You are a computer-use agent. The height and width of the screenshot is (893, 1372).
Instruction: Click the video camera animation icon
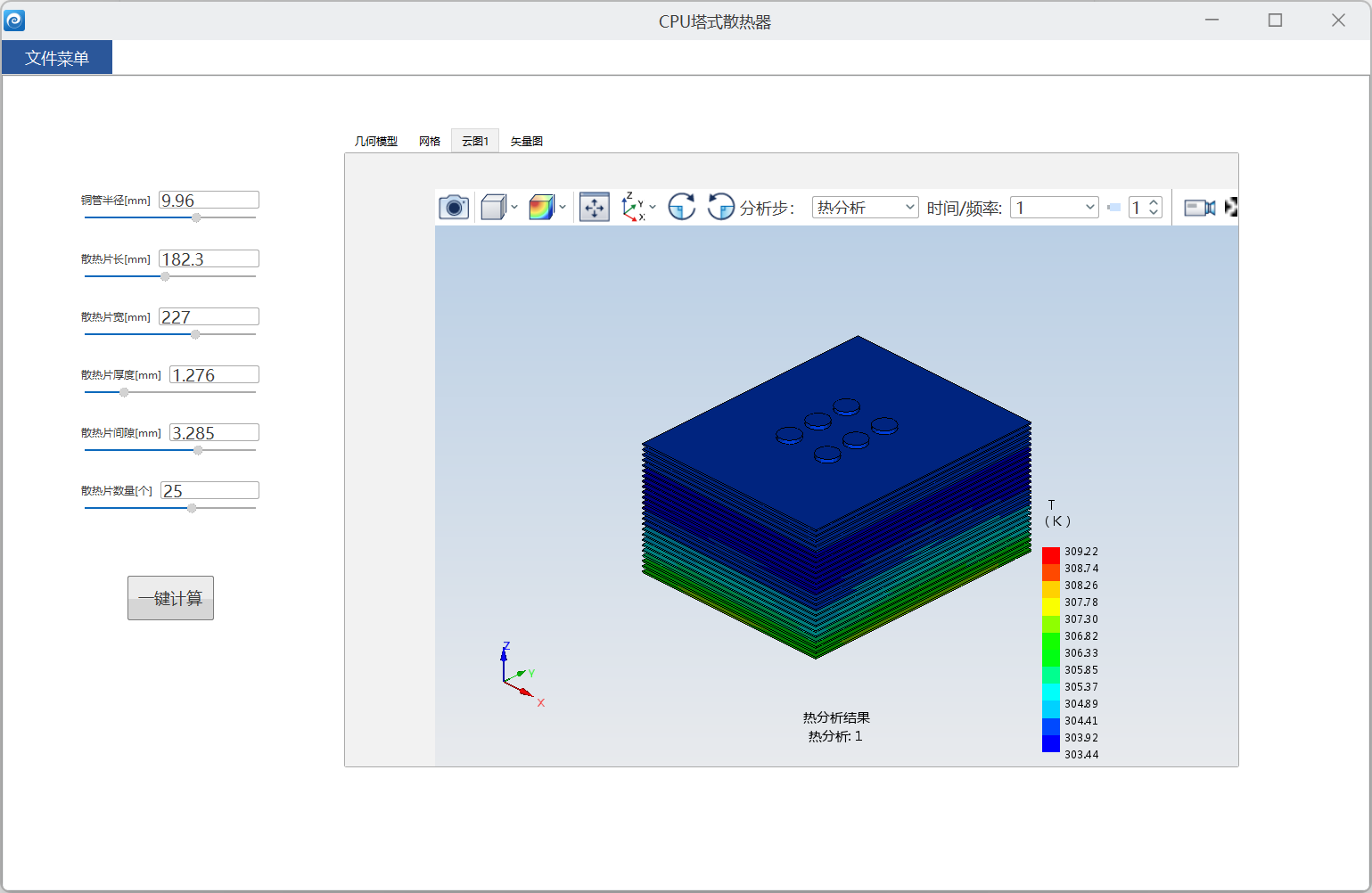[x=1199, y=208]
